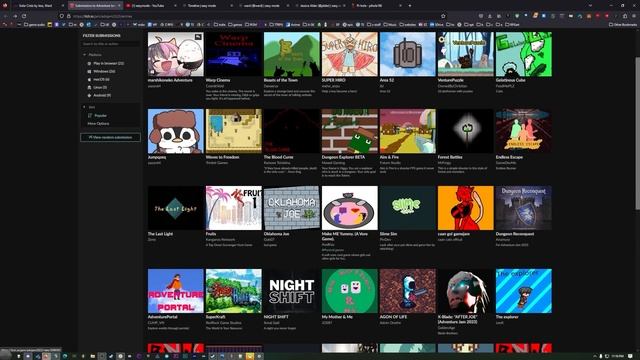640x360 pixels.
Task: Click the Popular sort icon
Action: [x=90, y=116]
